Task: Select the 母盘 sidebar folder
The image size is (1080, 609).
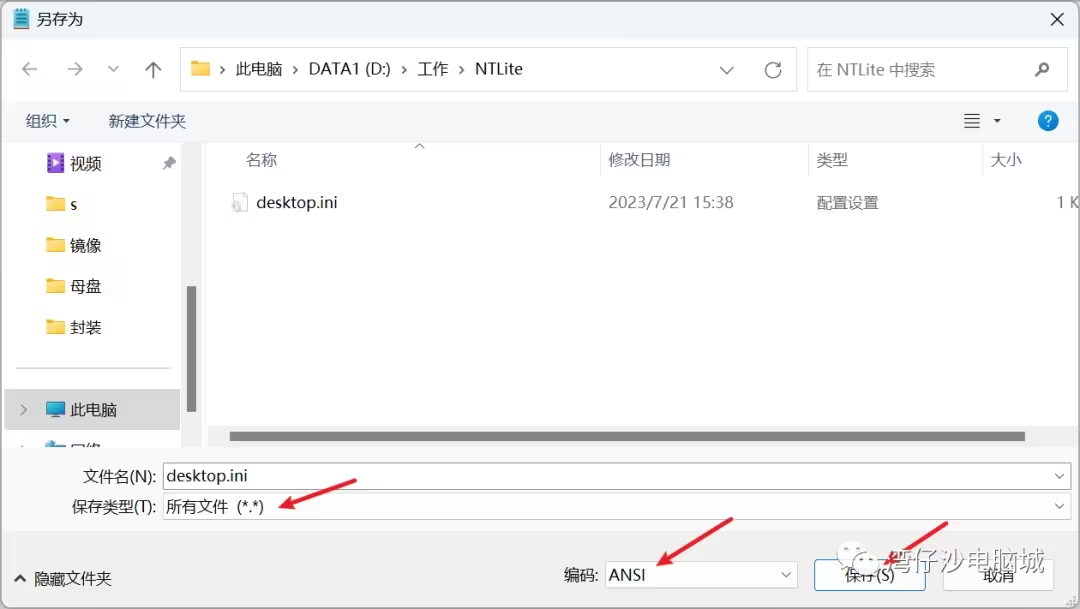Action: [79, 286]
